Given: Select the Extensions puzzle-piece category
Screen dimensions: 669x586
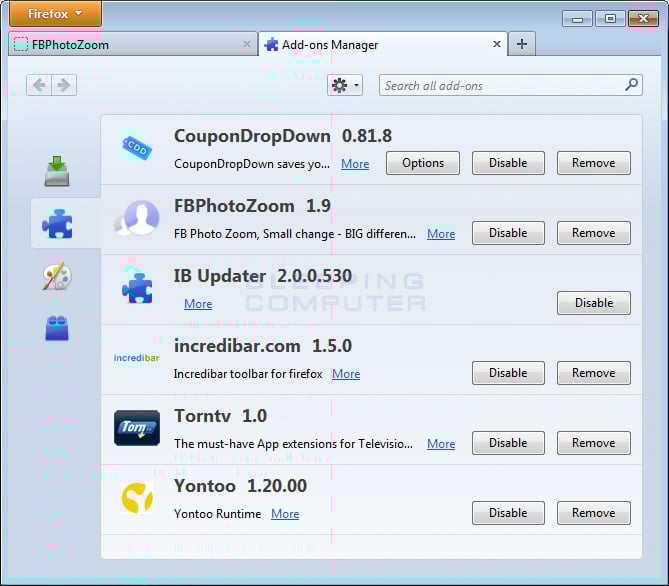Looking at the screenshot, I should (57, 224).
